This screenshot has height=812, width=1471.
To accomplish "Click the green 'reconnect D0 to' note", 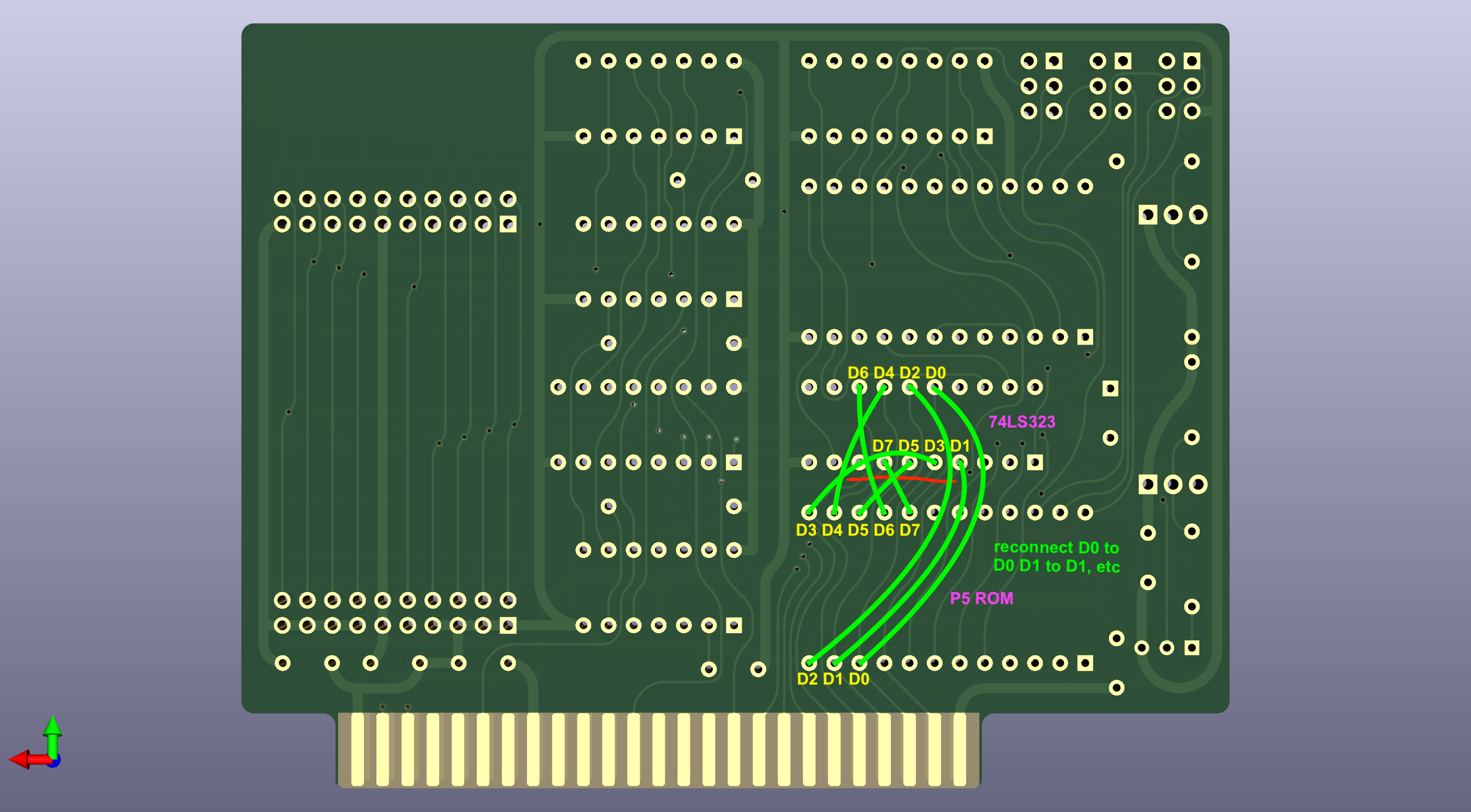I will (1056, 547).
